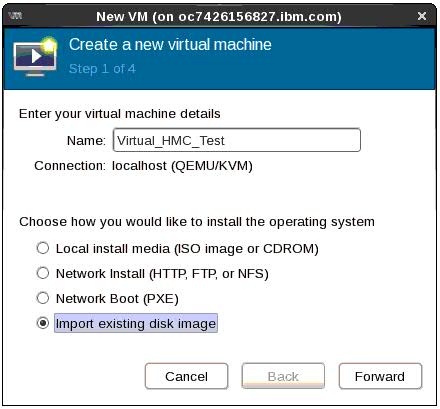Focus the Name field containing Virtual_HMC_Test
Screen dimensions: 440x409
click(237, 140)
